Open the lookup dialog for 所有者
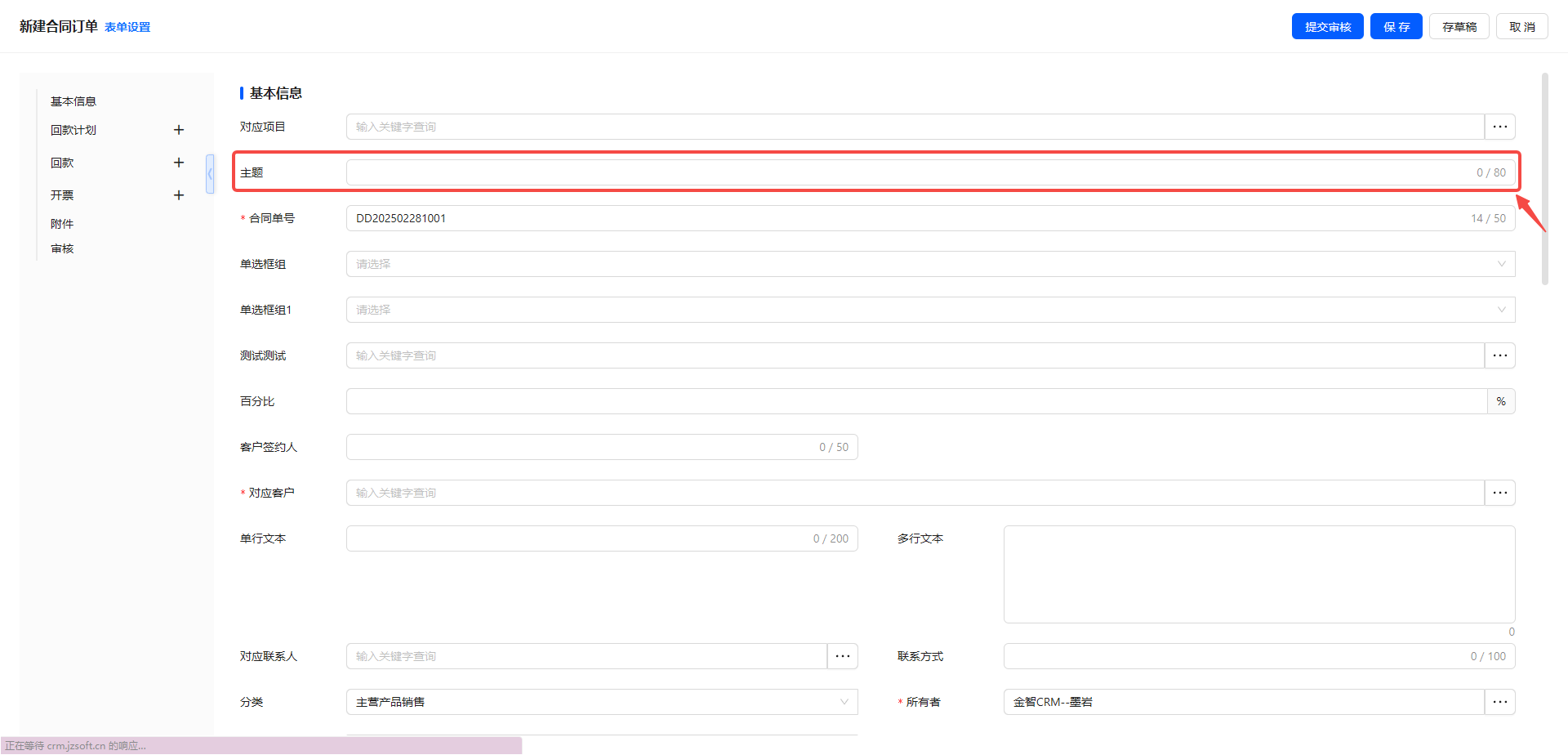This screenshot has height=755, width=1568. point(1500,702)
